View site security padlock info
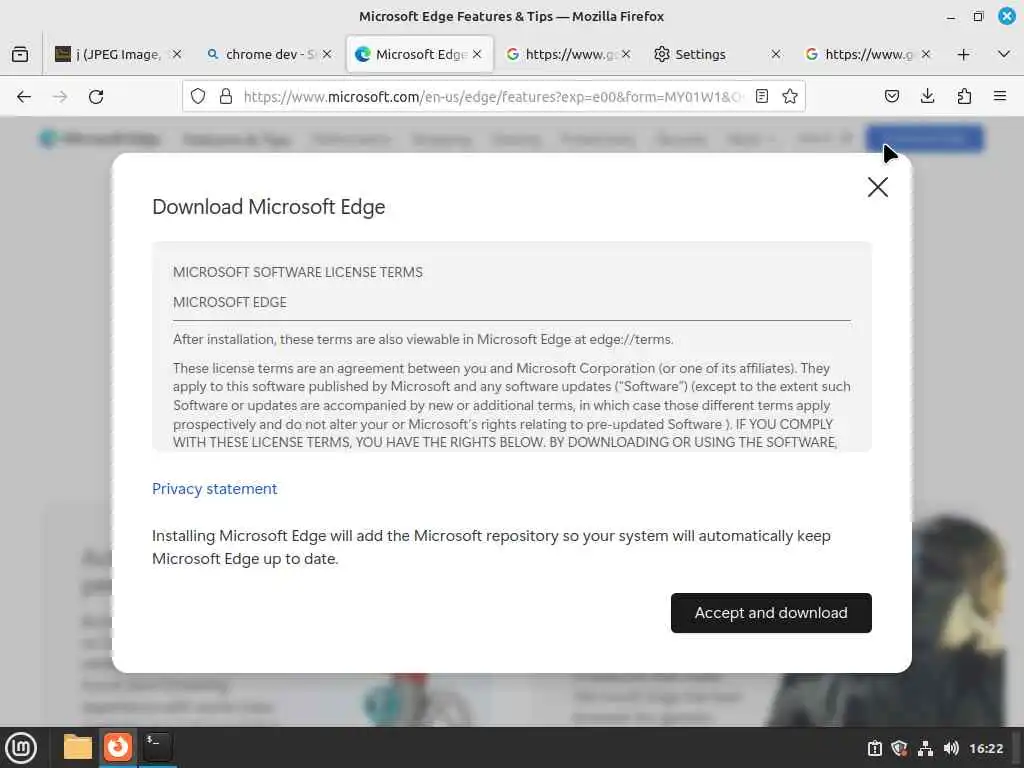1024x768 pixels. point(226,97)
